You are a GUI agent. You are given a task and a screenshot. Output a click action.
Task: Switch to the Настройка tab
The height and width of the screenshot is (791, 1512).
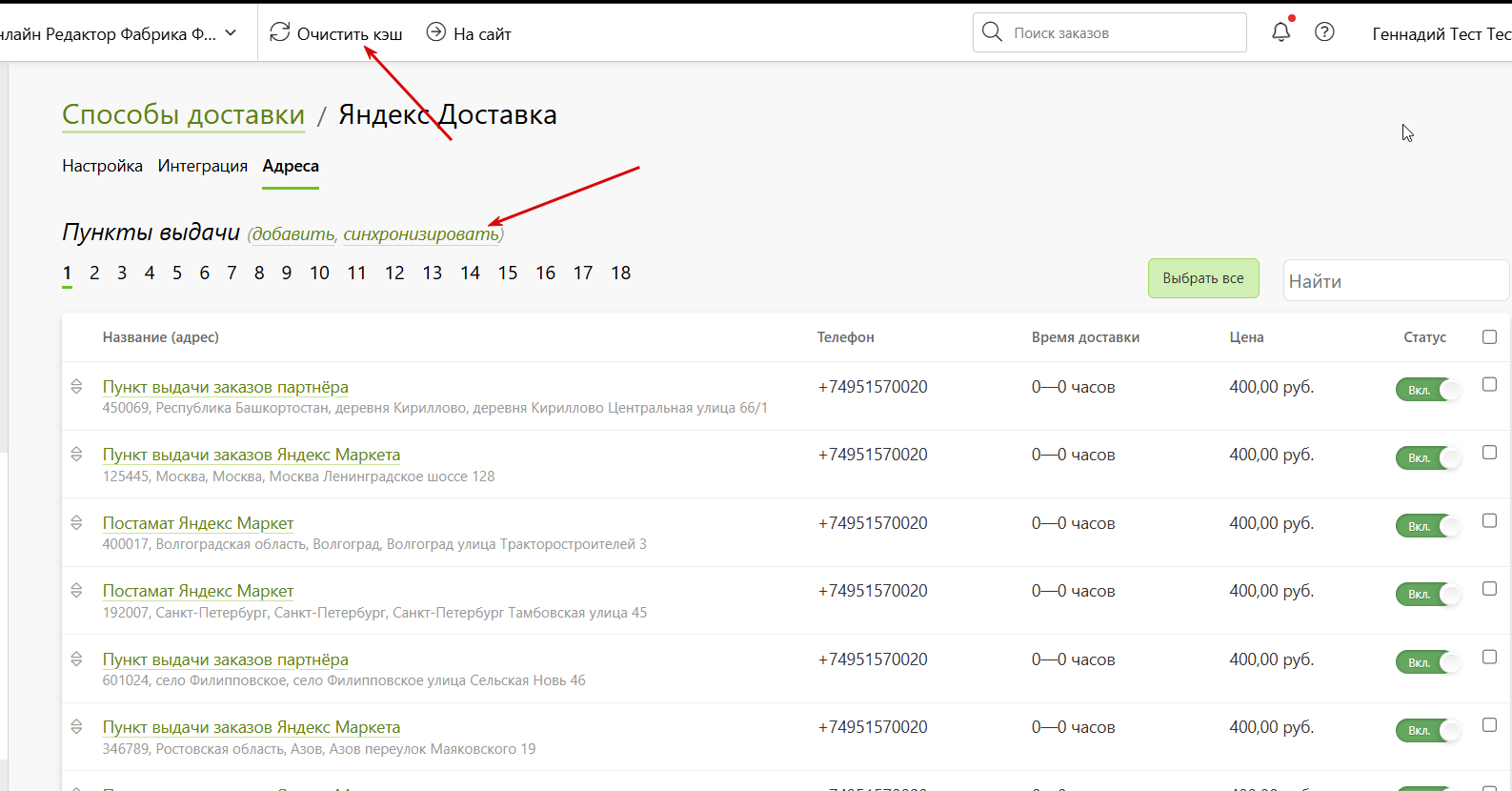click(x=102, y=166)
